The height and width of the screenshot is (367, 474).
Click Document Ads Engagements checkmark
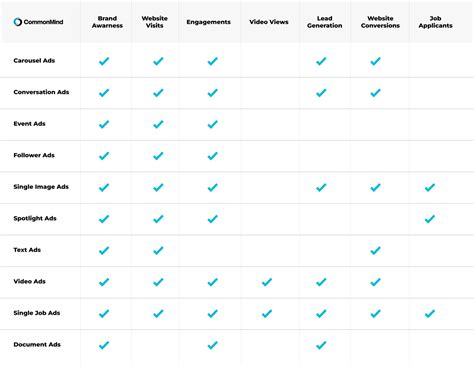tap(212, 345)
